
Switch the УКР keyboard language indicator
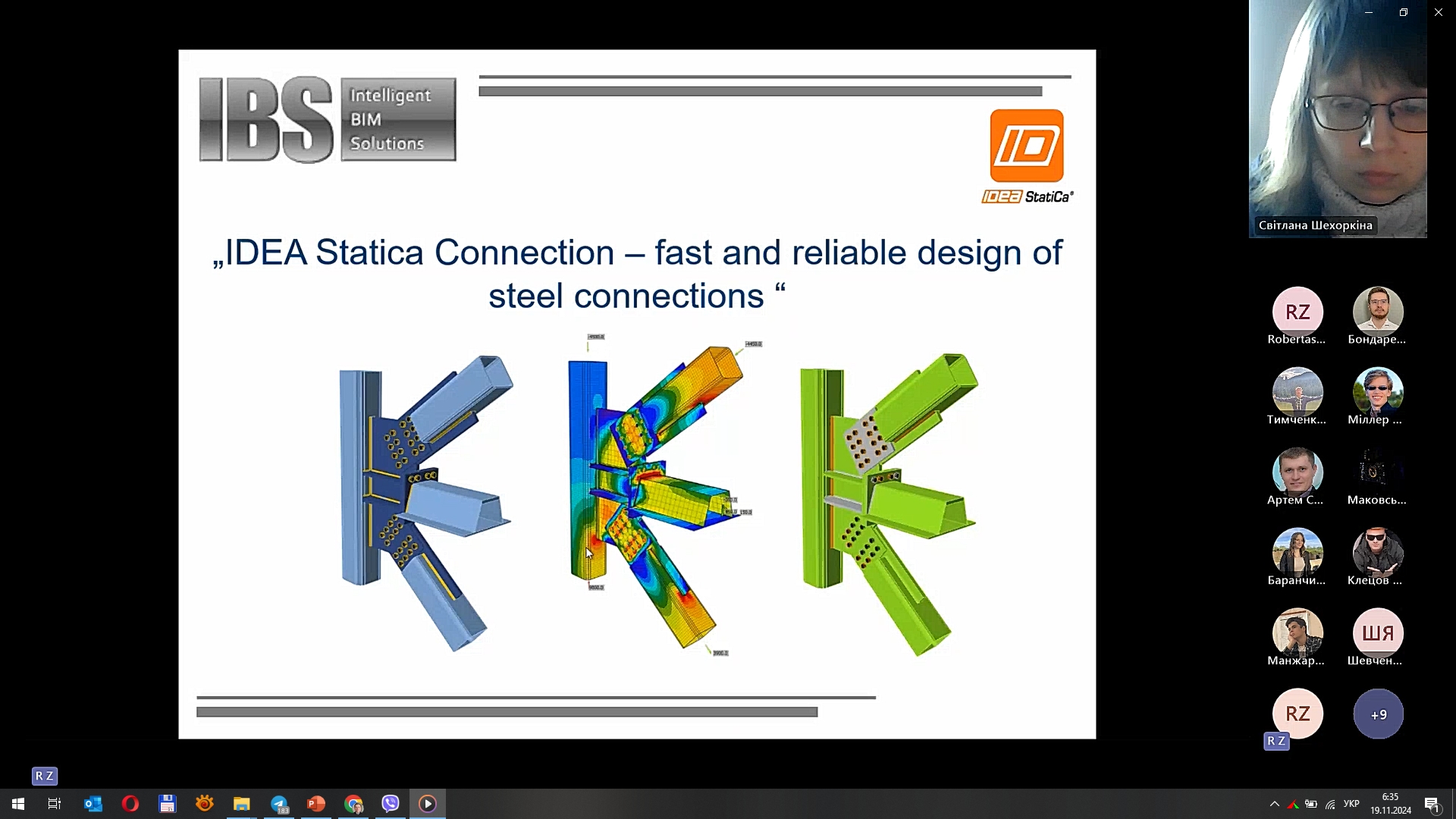(x=1351, y=804)
